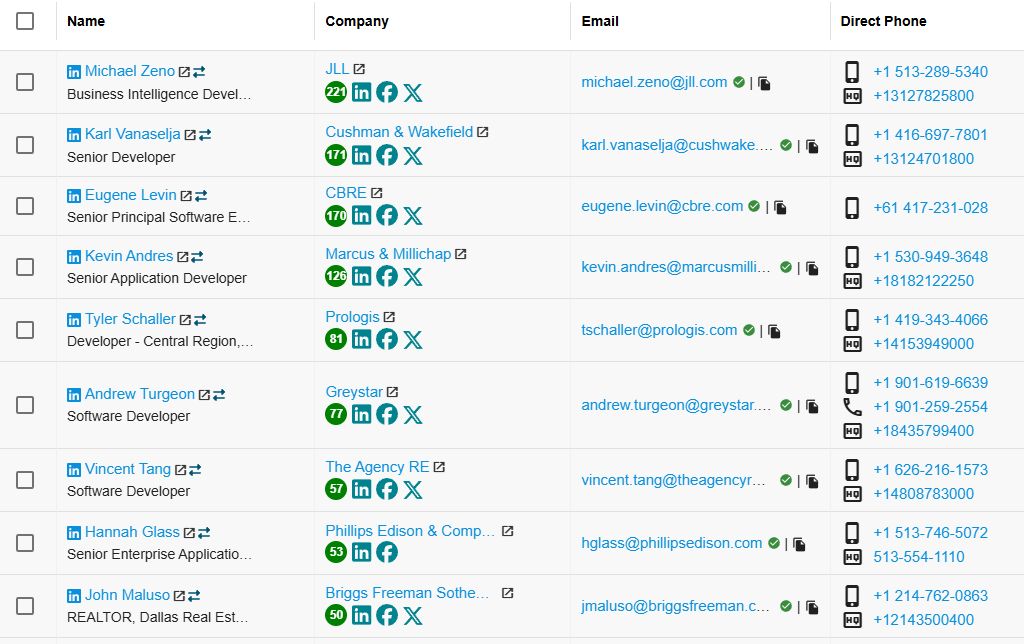Click the email michael.zeno@jll.com
Screen dimensions: 1024x644
pos(654,82)
